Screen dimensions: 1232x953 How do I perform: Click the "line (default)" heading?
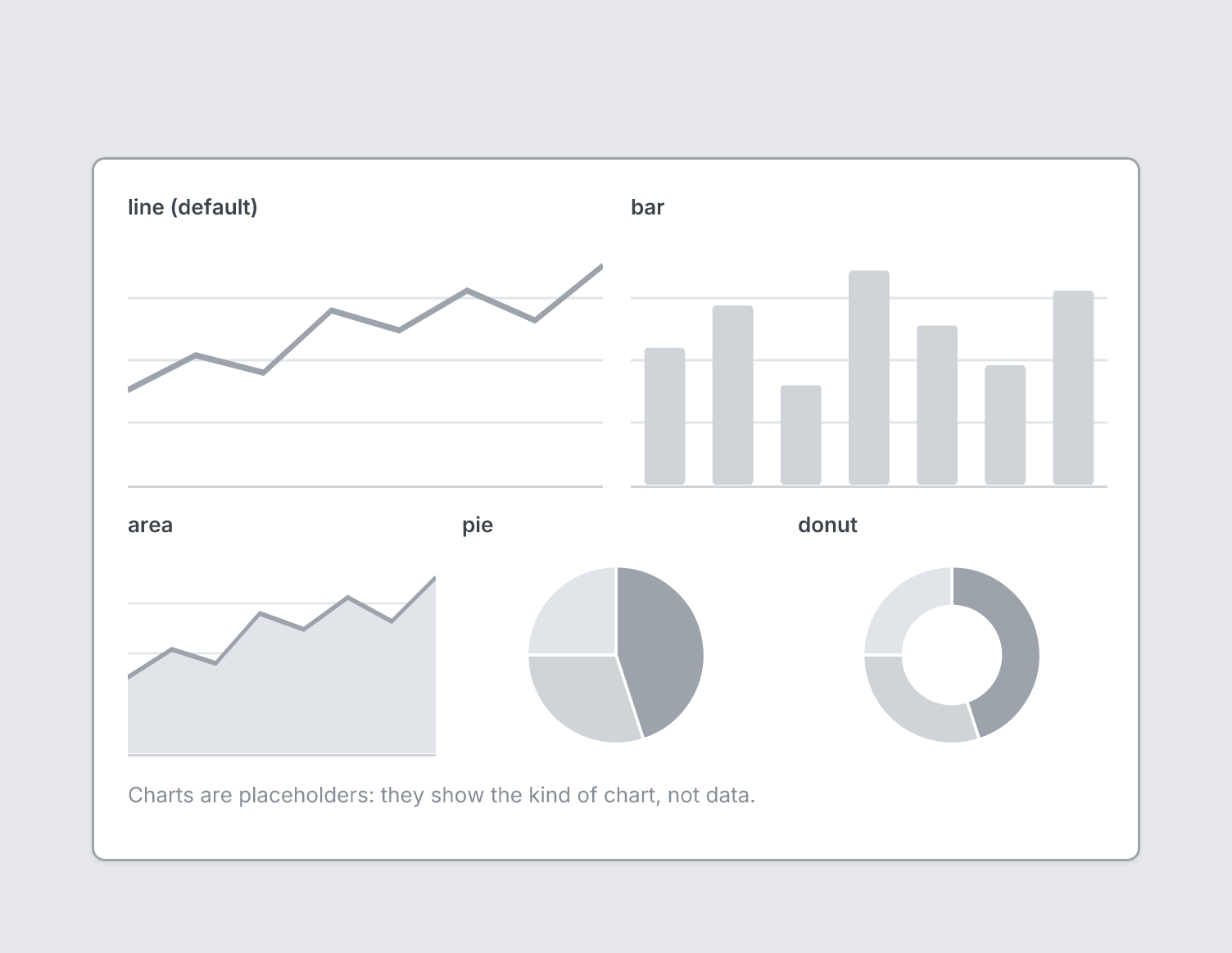point(192,207)
